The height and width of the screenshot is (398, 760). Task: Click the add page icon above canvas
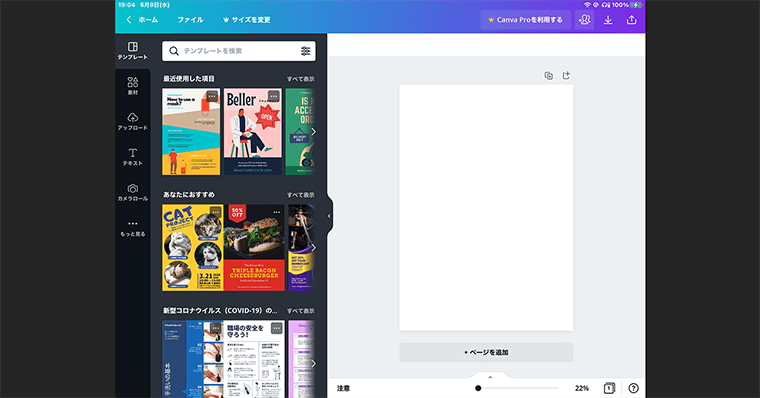(566, 76)
